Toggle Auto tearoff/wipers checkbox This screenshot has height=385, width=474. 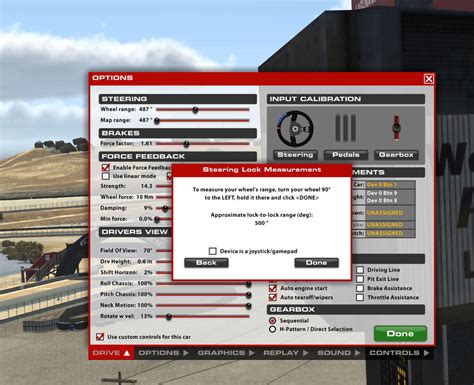[273, 297]
